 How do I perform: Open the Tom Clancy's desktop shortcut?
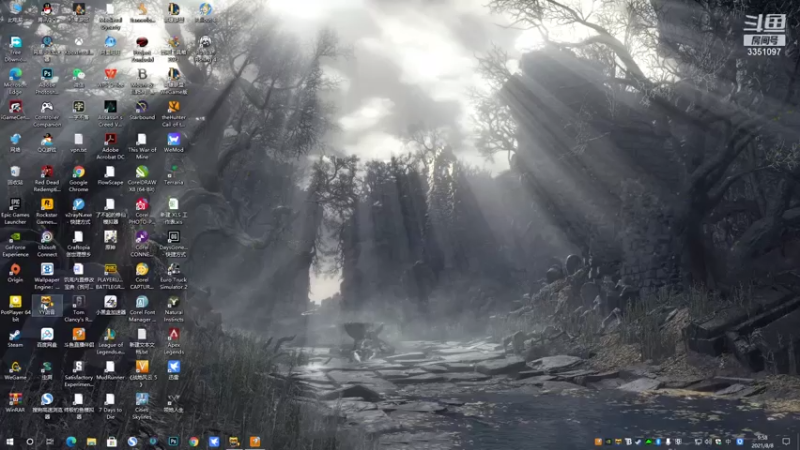coord(78,309)
